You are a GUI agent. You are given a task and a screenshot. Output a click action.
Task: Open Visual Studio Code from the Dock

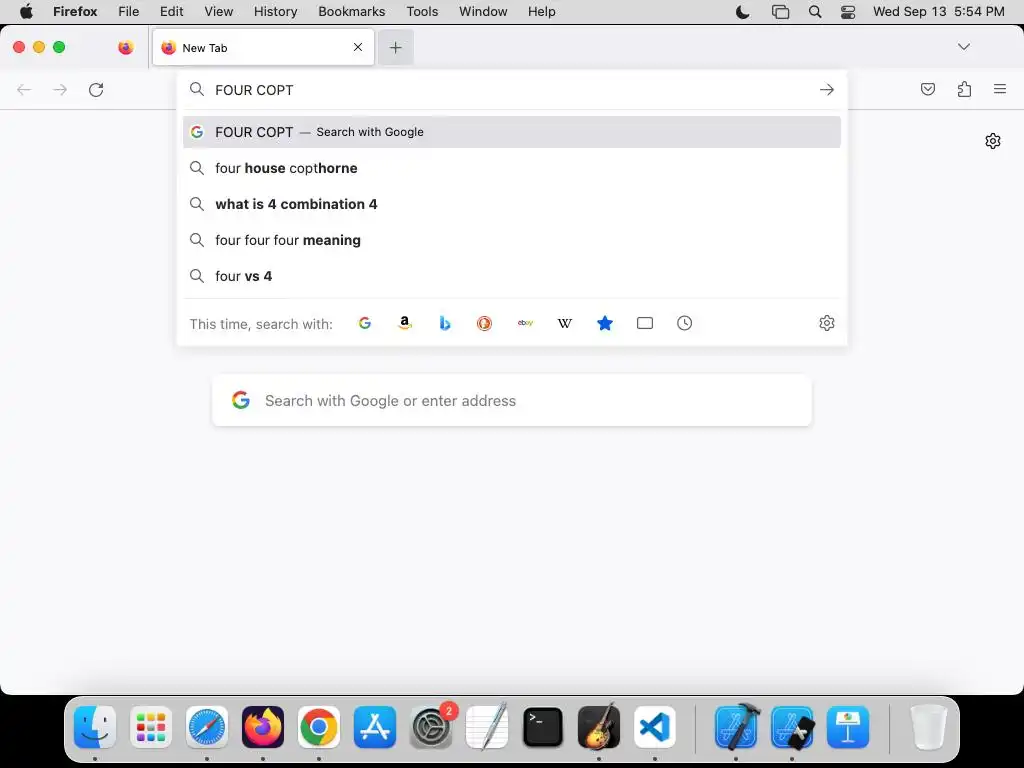pos(655,727)
